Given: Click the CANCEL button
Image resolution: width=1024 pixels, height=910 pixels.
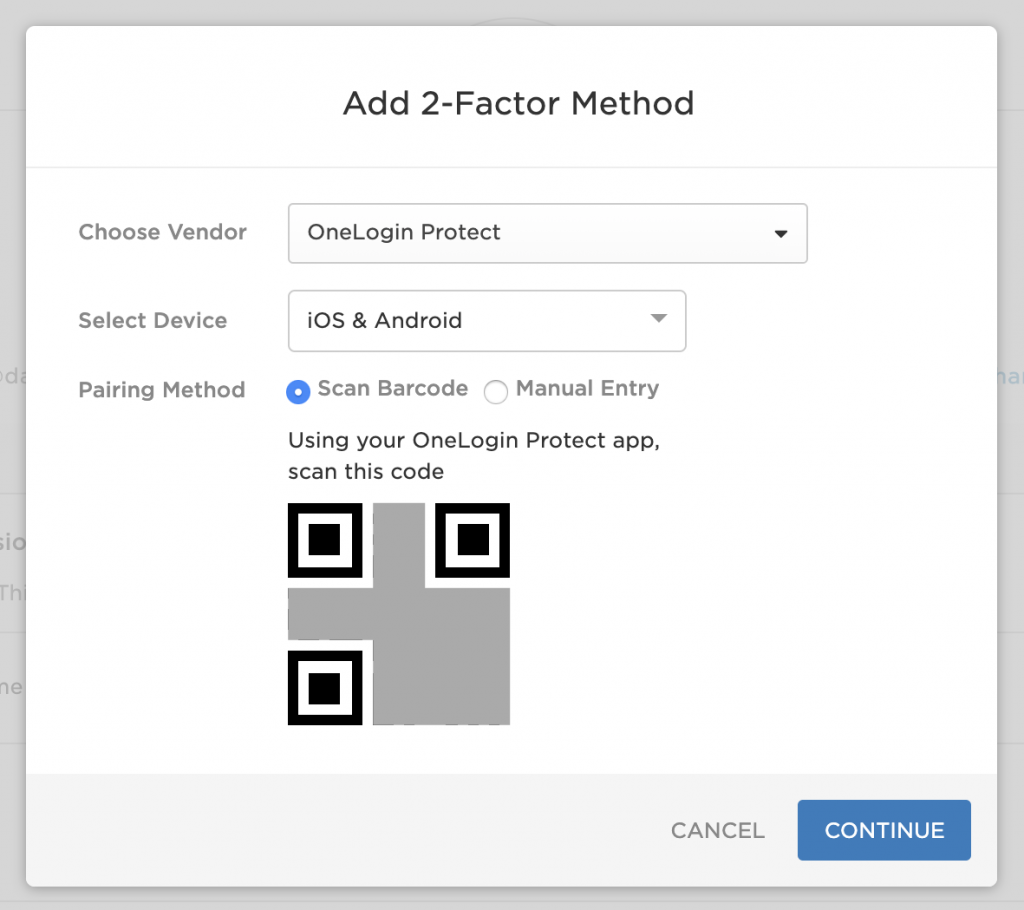Looking at the screenshot, I should pyautogui.click(x=717, y=830).
